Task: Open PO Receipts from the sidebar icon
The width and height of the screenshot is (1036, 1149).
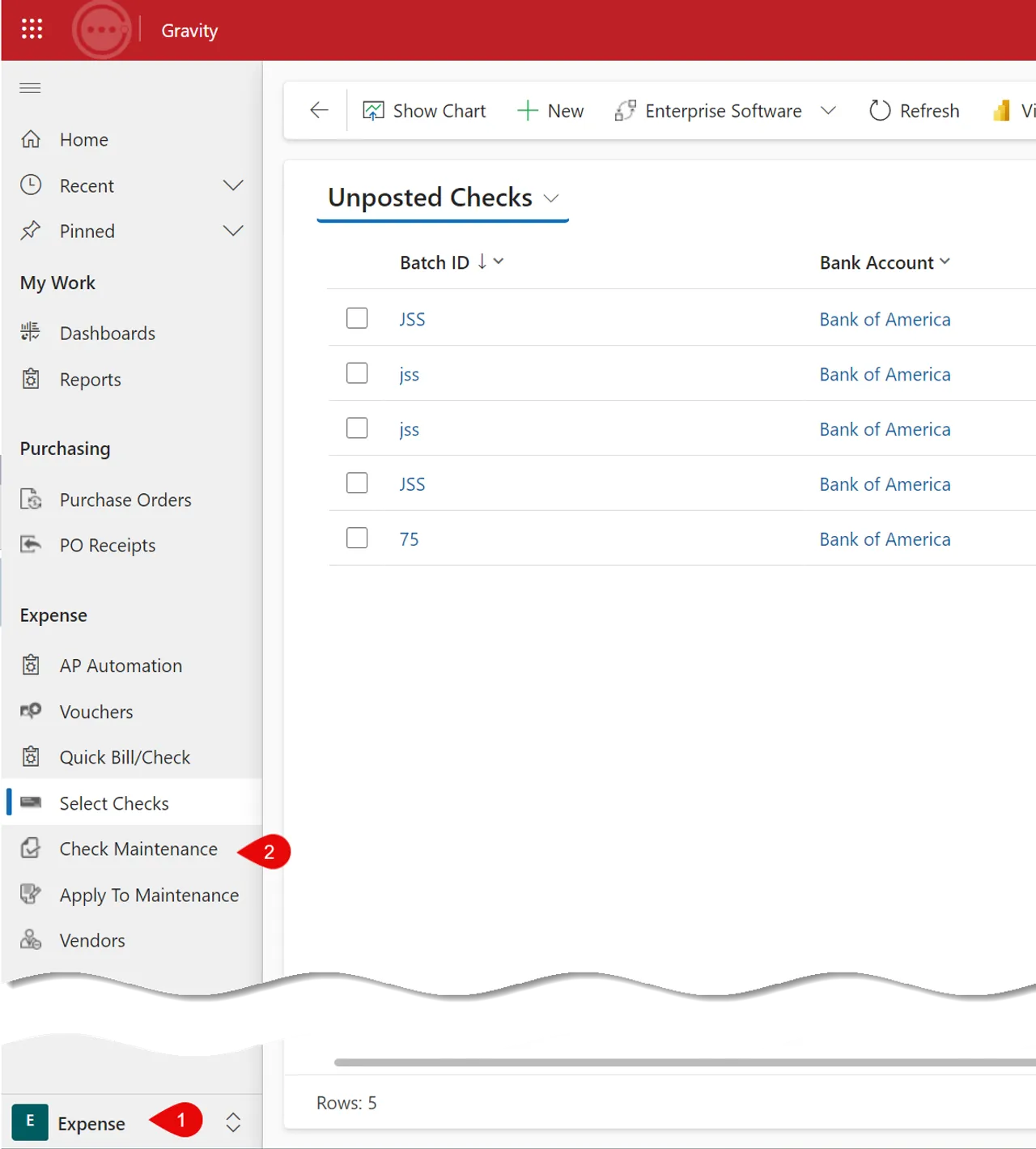Action: (31, 544)
